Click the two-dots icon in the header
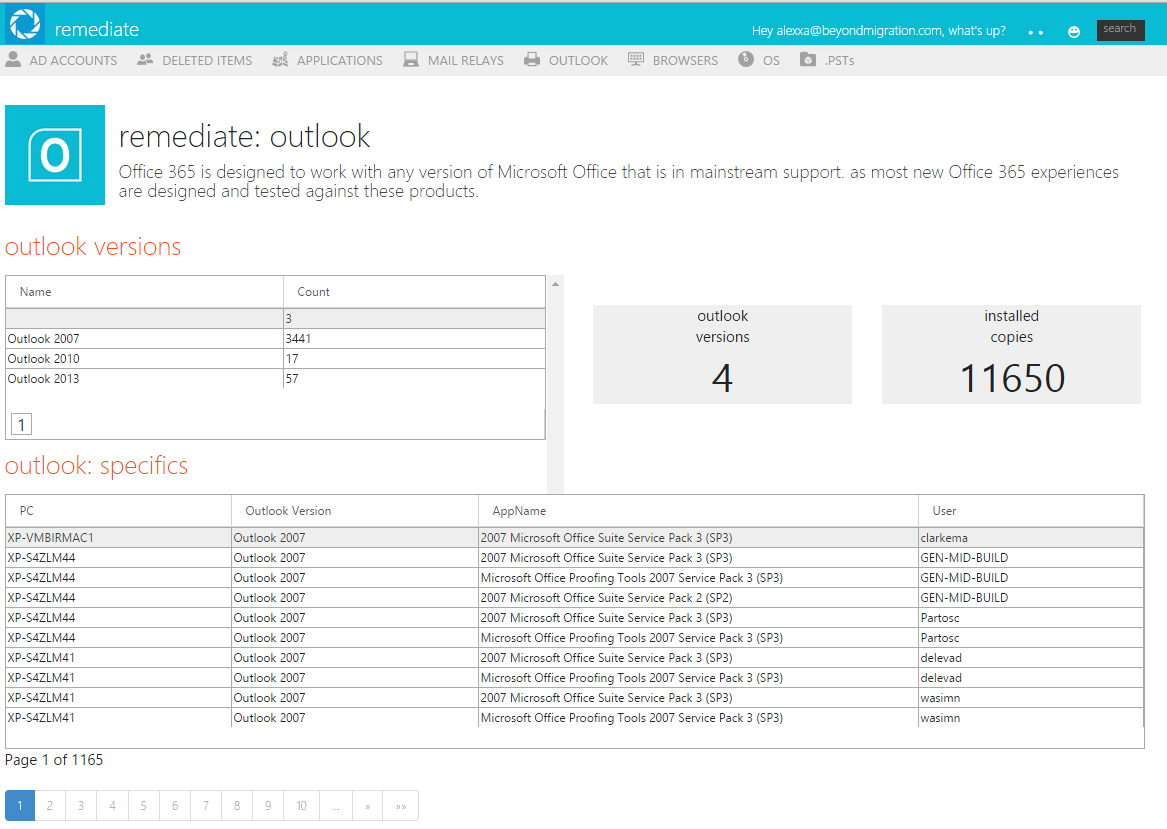1167x829 pixels. [1035, 33]
